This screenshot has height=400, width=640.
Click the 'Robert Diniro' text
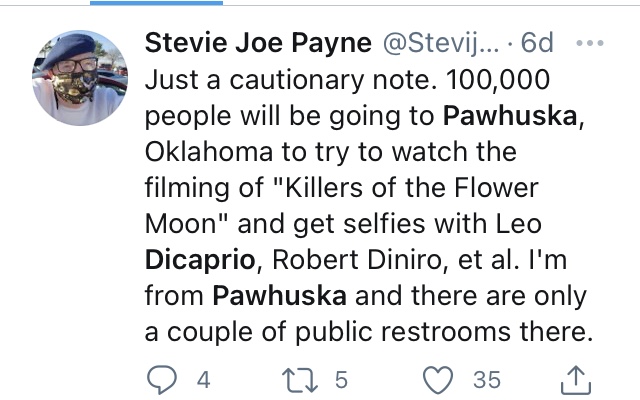coord(357,260)
